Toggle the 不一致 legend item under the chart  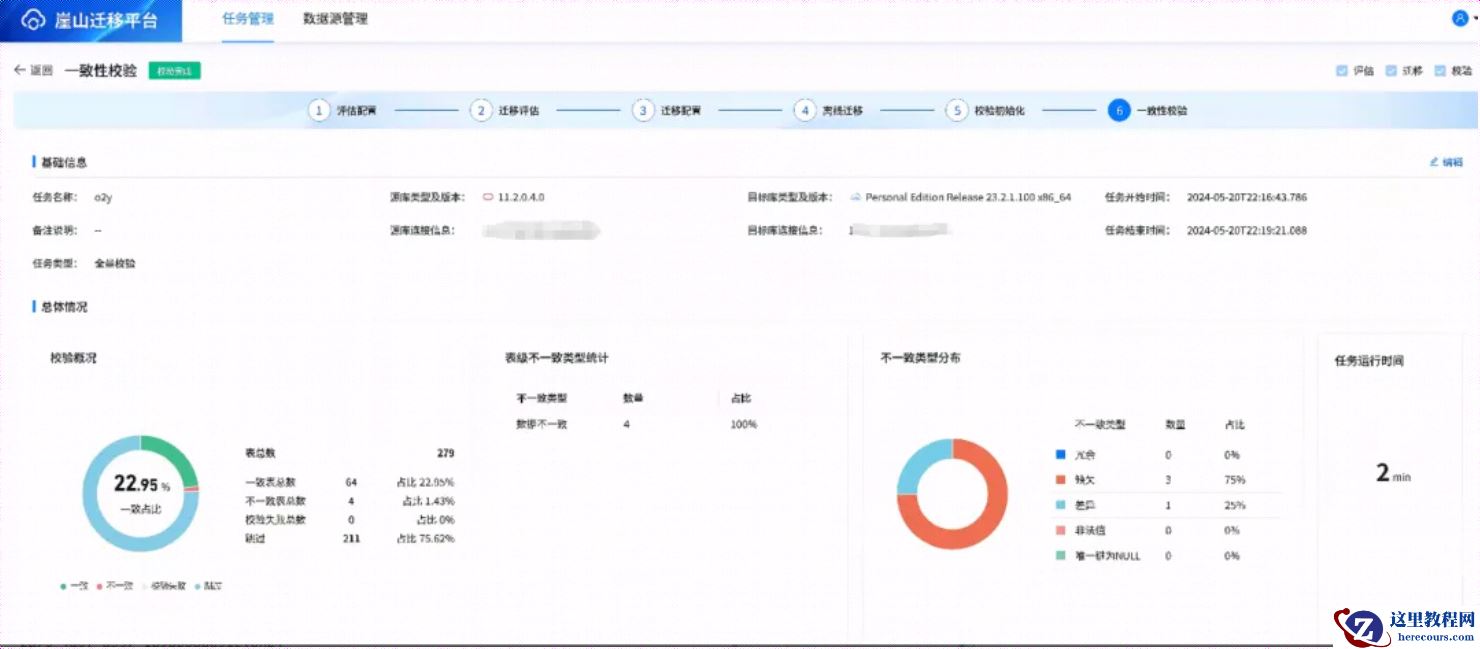[115, 586]
